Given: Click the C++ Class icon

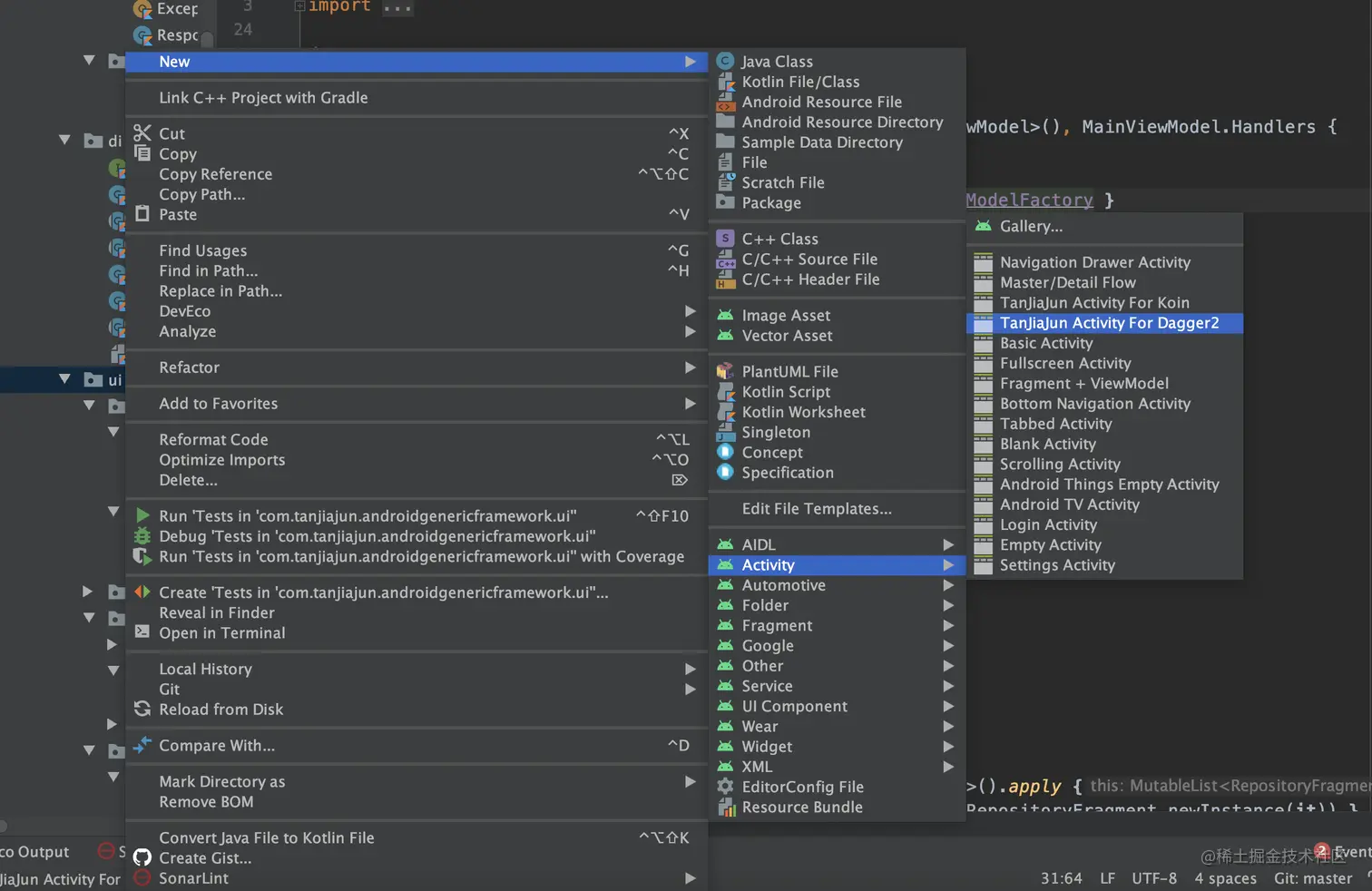Looking at the screenshot, I should tap(725, 239).
